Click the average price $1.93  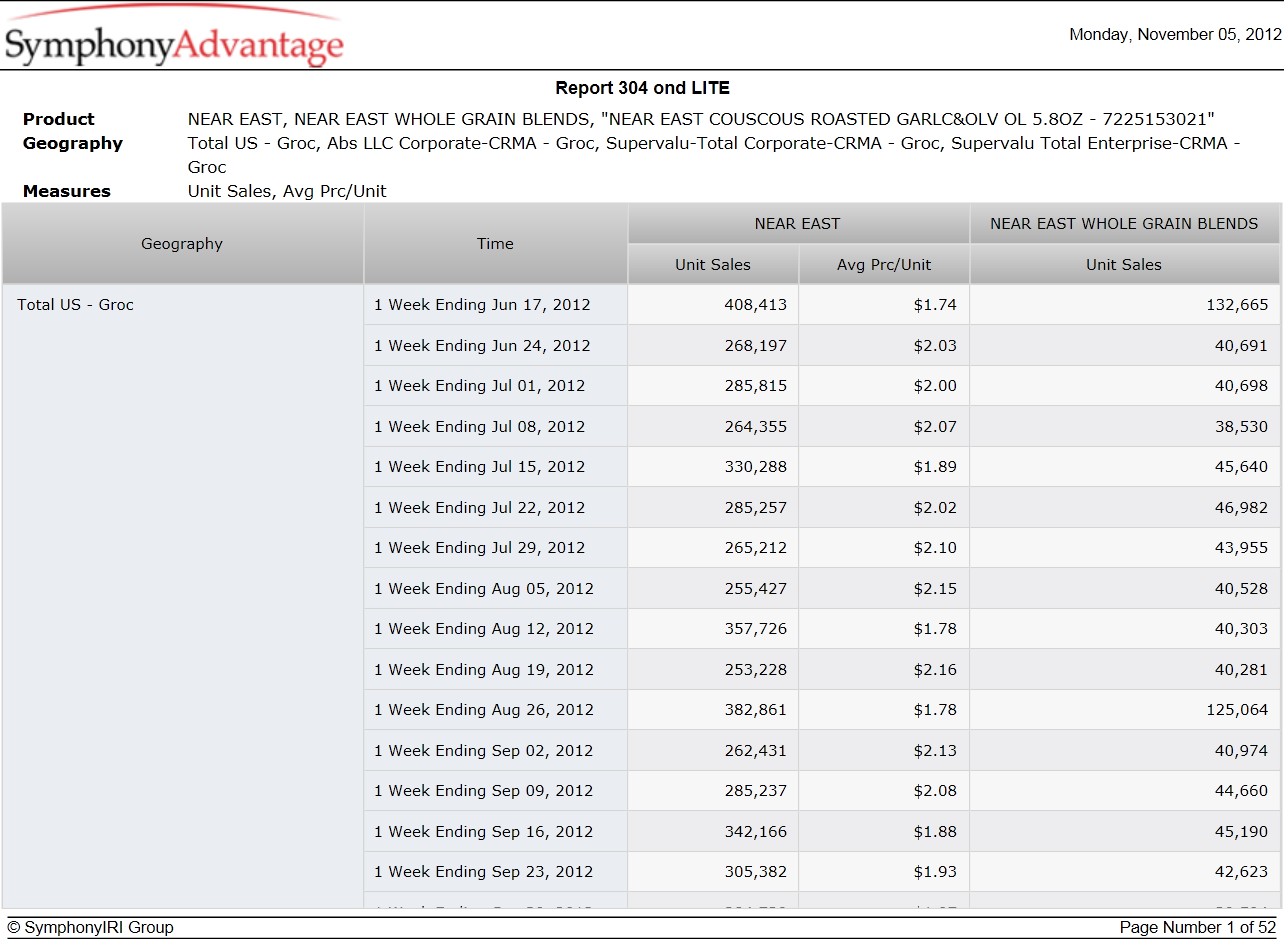935,872
